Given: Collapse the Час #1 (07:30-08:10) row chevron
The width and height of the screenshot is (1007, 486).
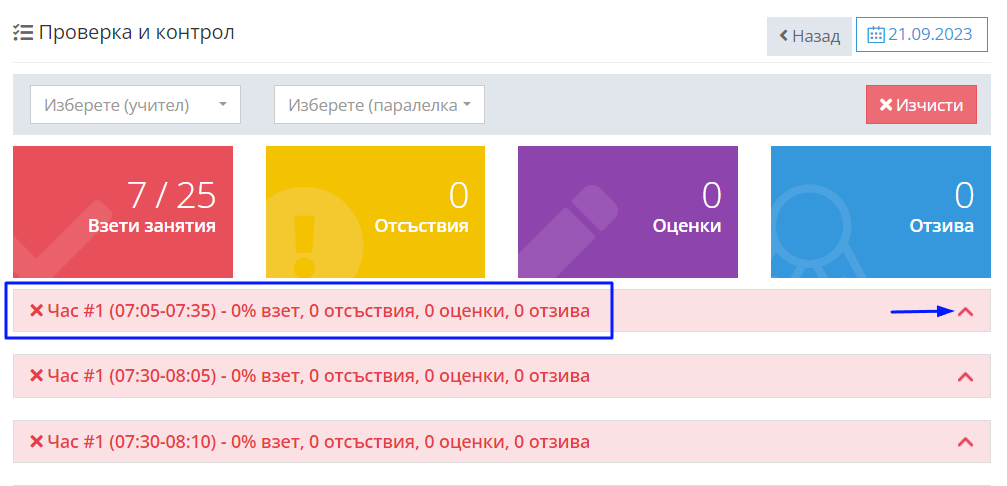Looking at the screenshot, I should pos(965,442).
